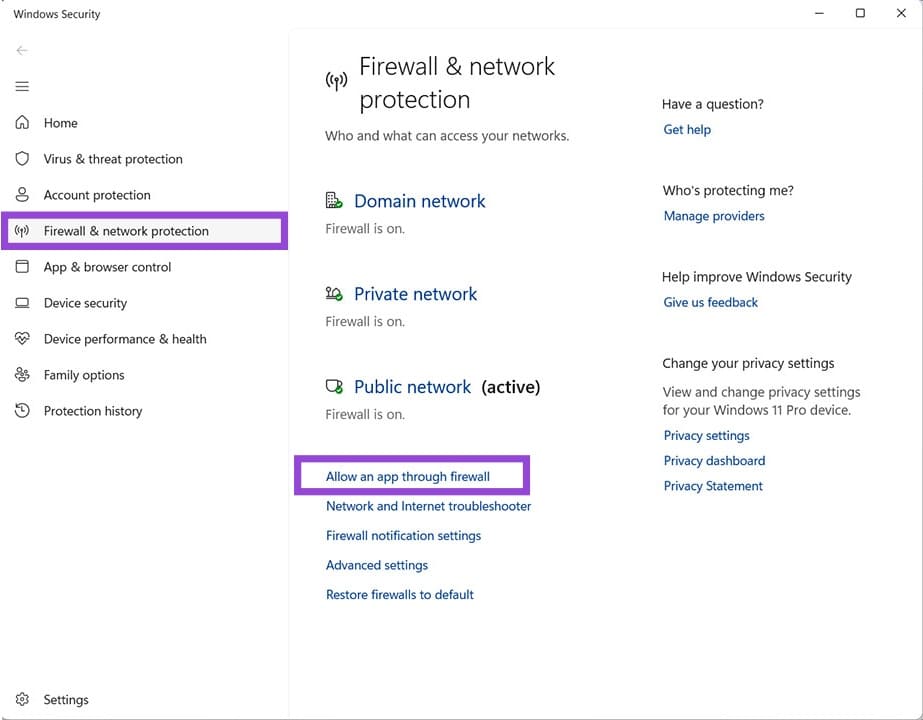Open the Privacy dashboard link
This screenshot has width=923, height=720.
pyautogui.click(x=714, y=461)
